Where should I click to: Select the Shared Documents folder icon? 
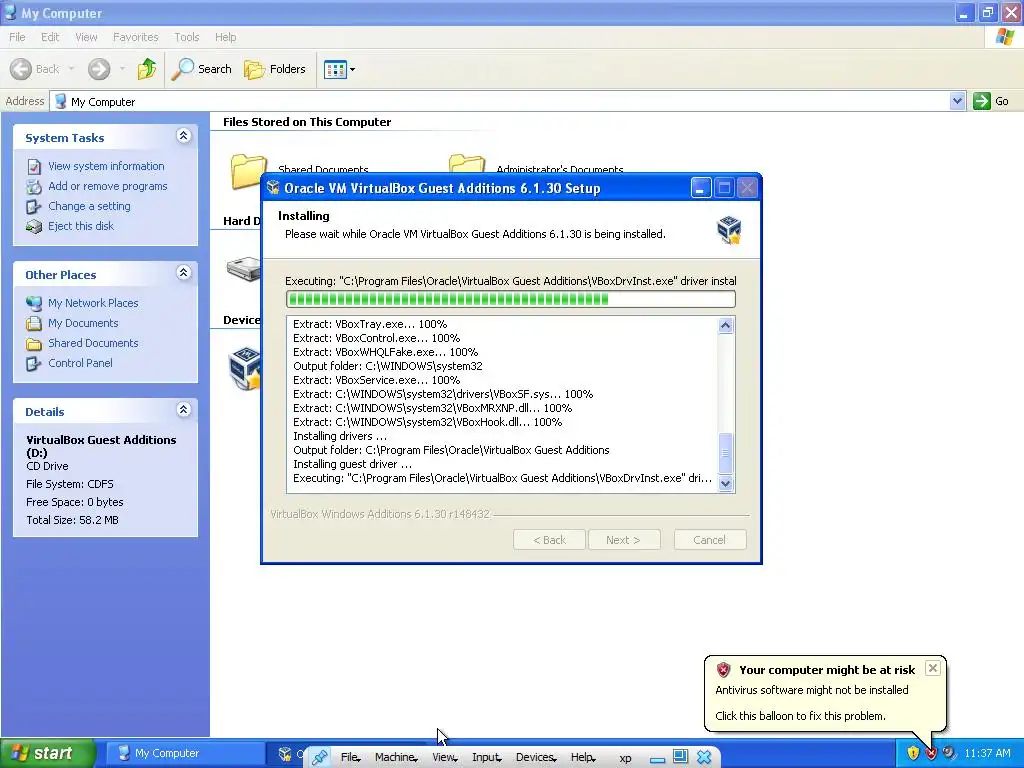coord(248,171)
